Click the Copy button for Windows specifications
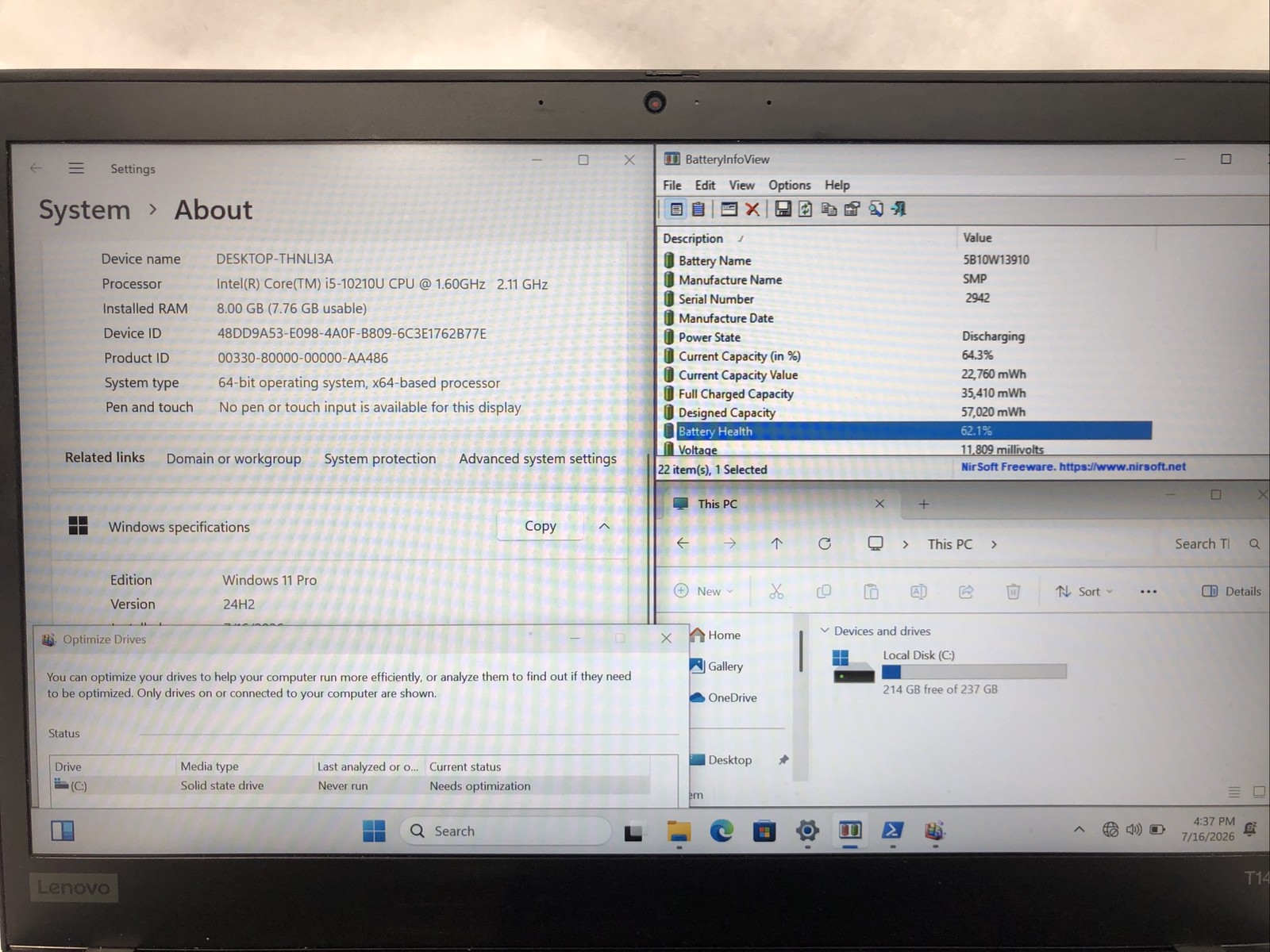1270x952 pixels. click(541, 526)
